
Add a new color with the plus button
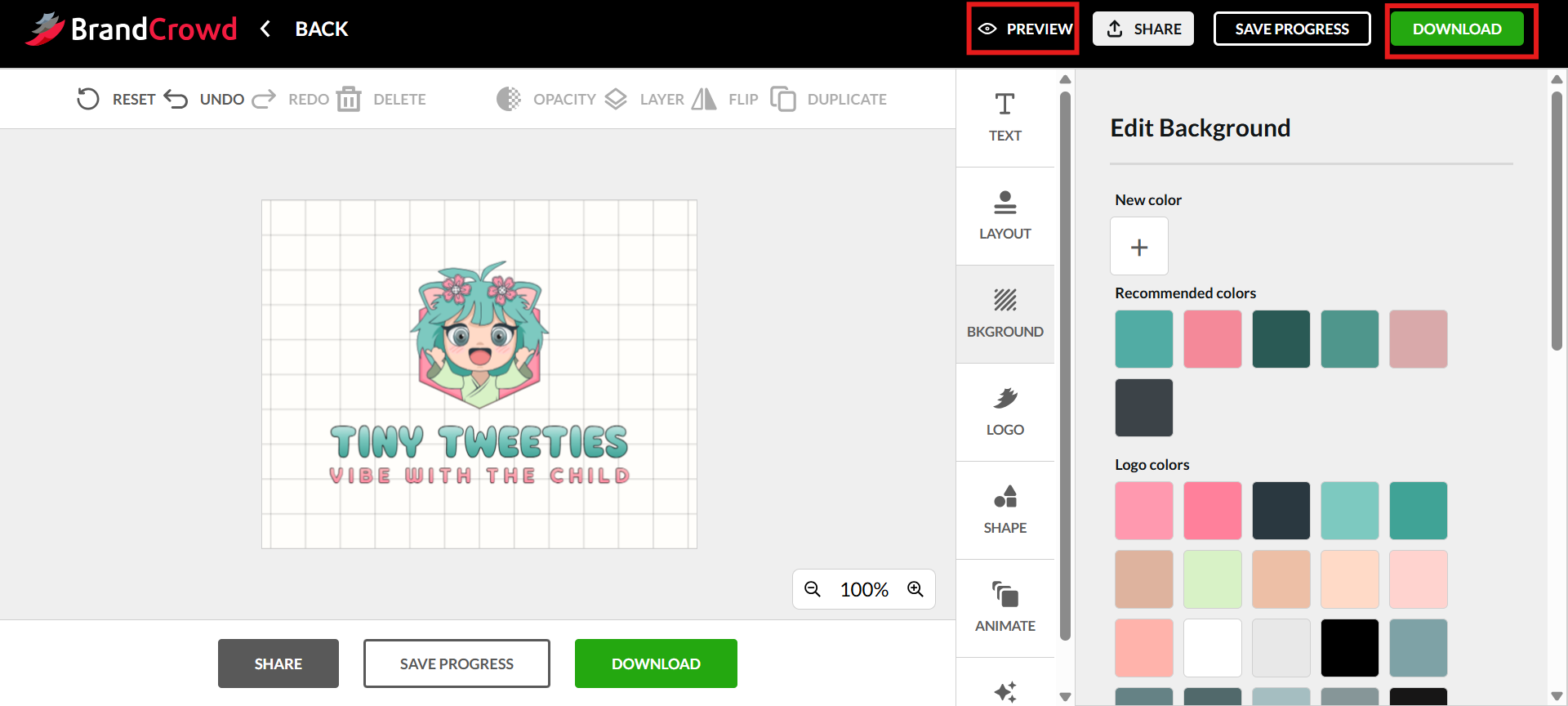(1139, 246)
